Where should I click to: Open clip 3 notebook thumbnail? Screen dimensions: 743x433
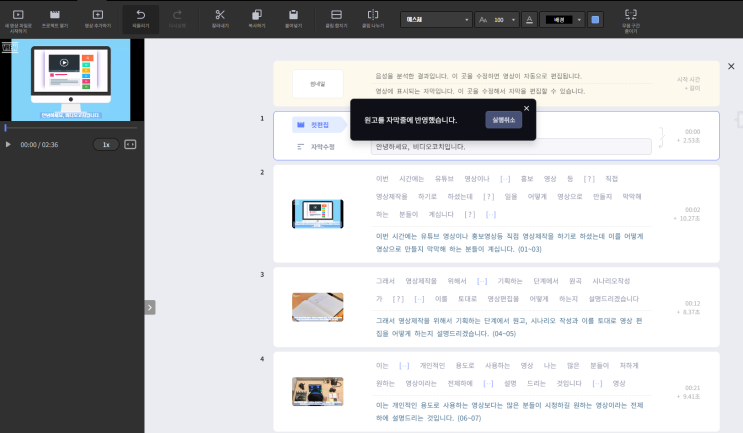pyautogui.click(x=317, y=307)
